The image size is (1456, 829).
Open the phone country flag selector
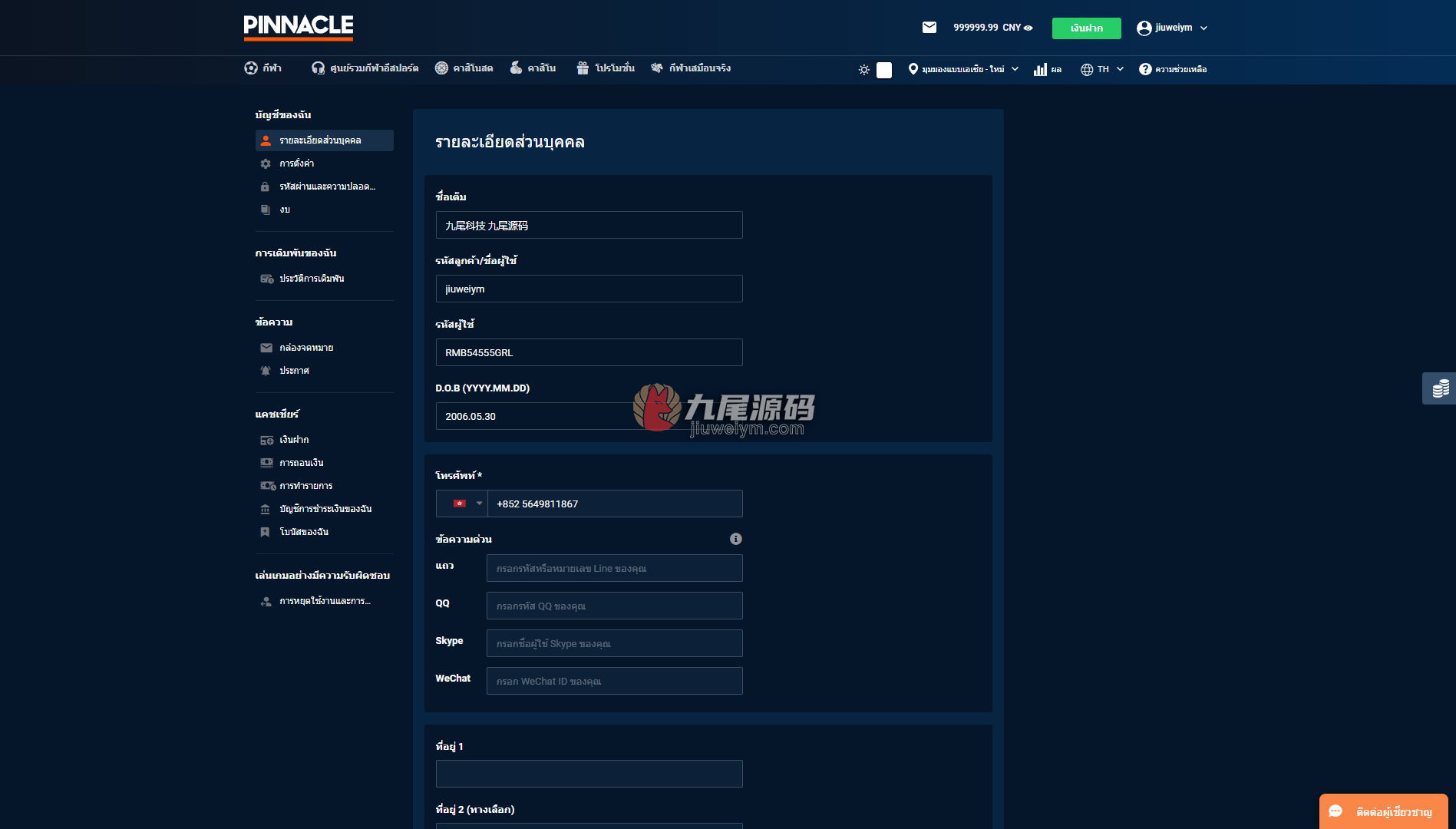[462, 504]
